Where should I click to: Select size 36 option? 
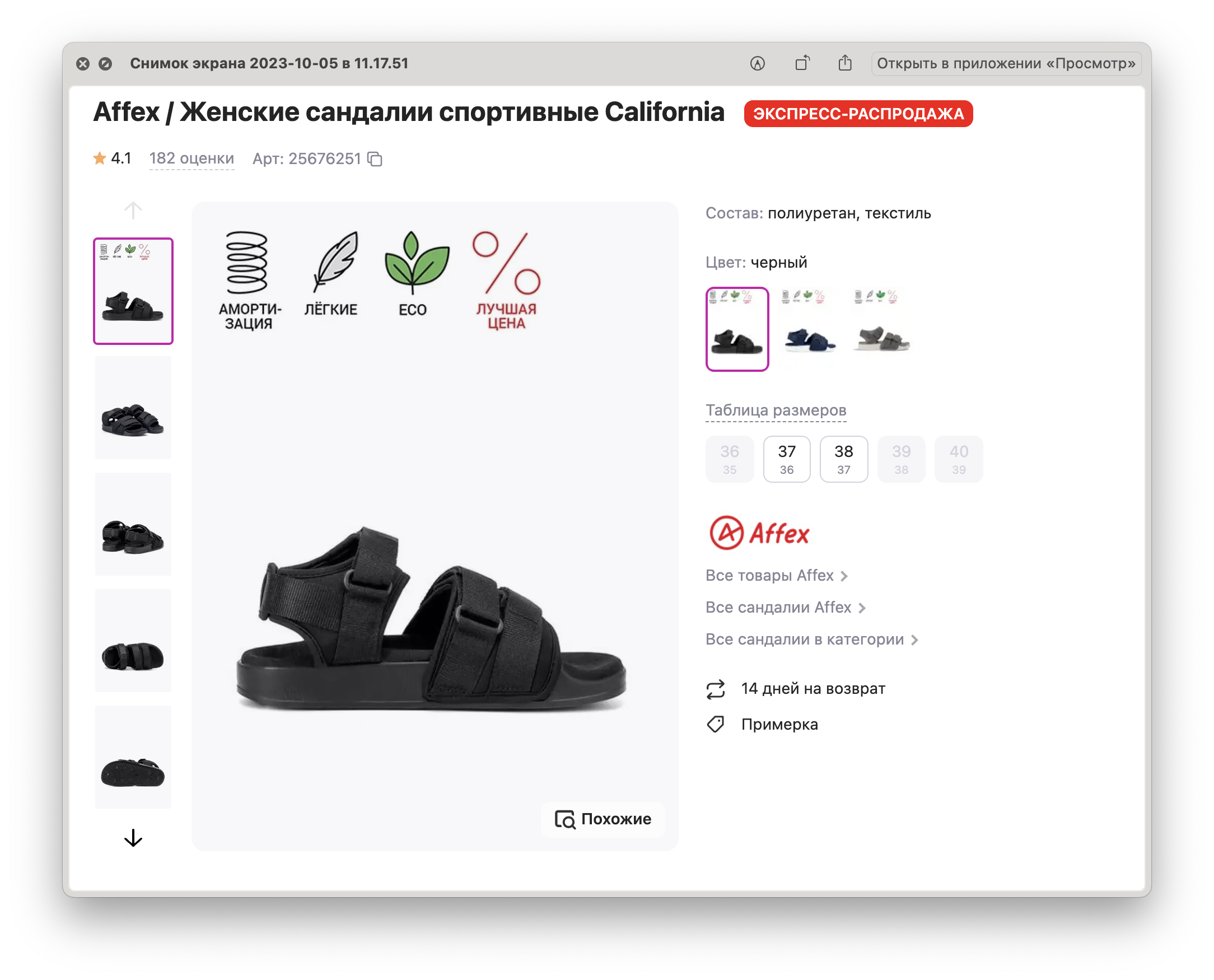pyautogui.click(x=730, y=459)
